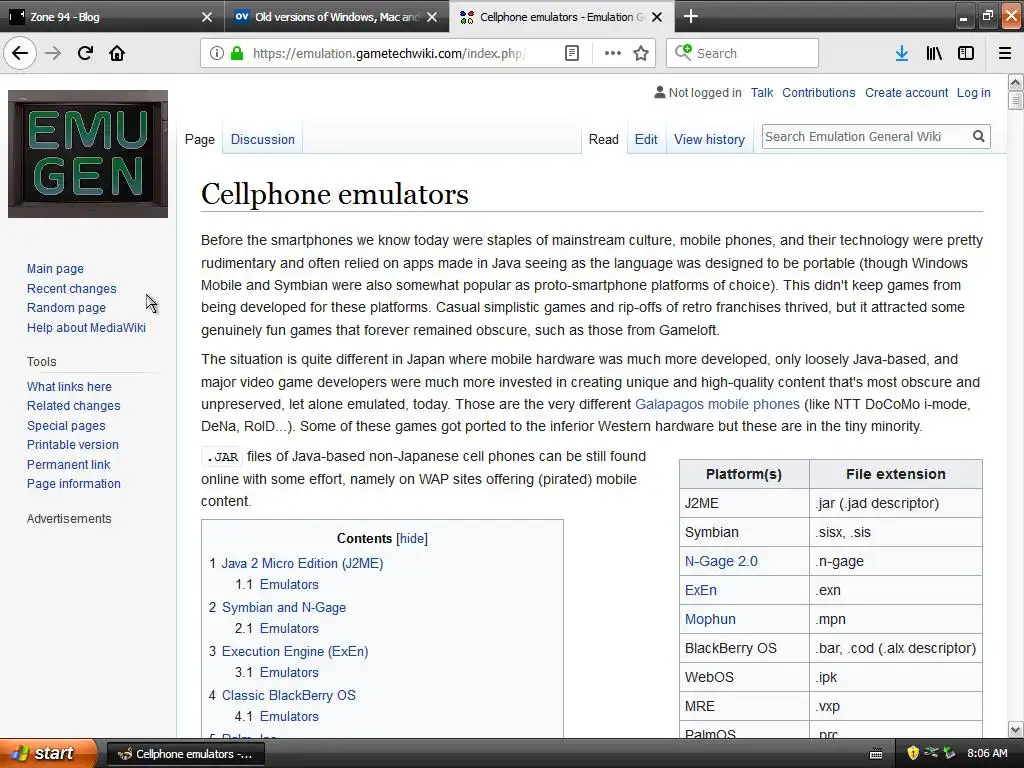Open Permanent link in Tools
Image resolution: width=1024 pixels, height=768 pixels.
tap(69, 464)
